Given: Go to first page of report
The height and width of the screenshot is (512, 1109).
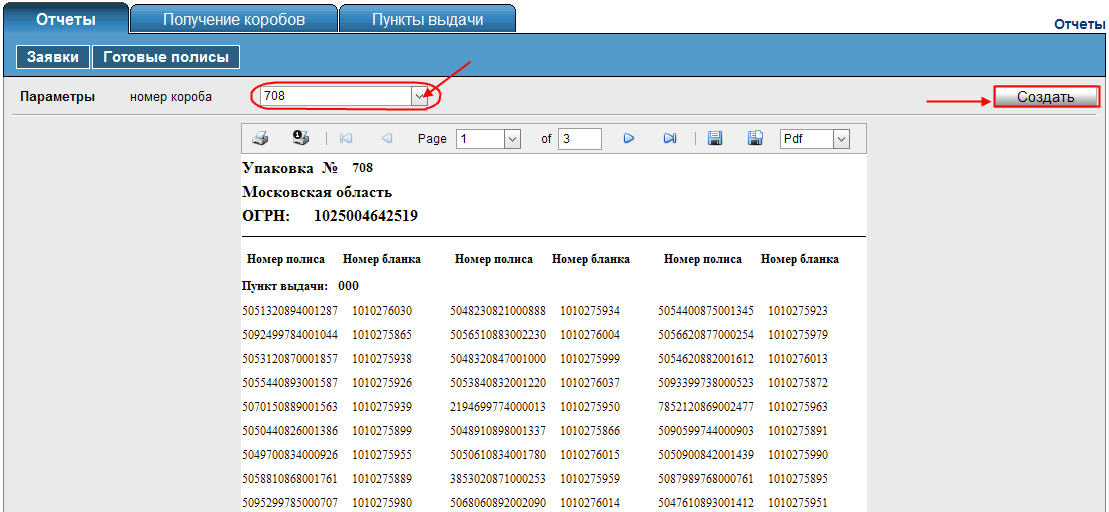Looking at the screenshot, I should [x=346, y=139].
